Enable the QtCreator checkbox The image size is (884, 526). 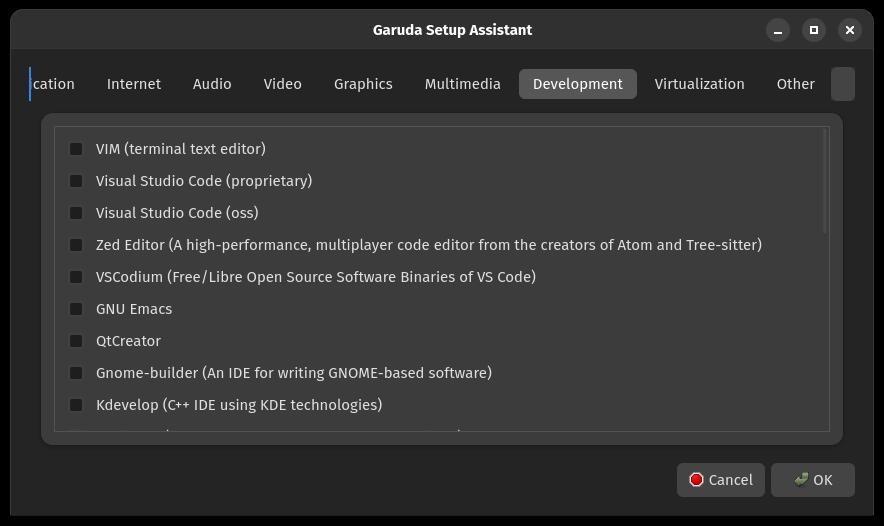76,341
